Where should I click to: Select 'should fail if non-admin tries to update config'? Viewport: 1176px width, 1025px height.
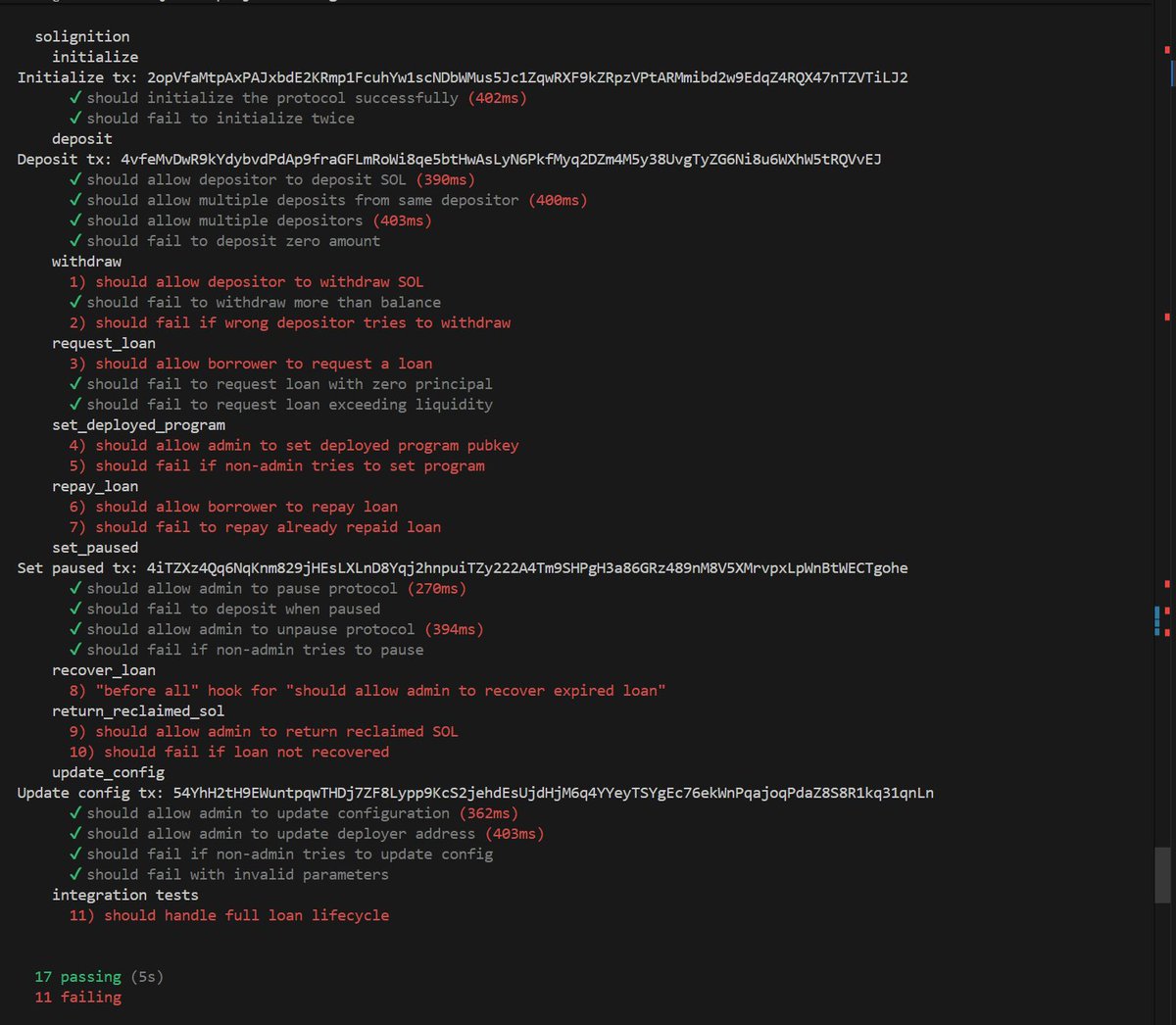point(281,854)
